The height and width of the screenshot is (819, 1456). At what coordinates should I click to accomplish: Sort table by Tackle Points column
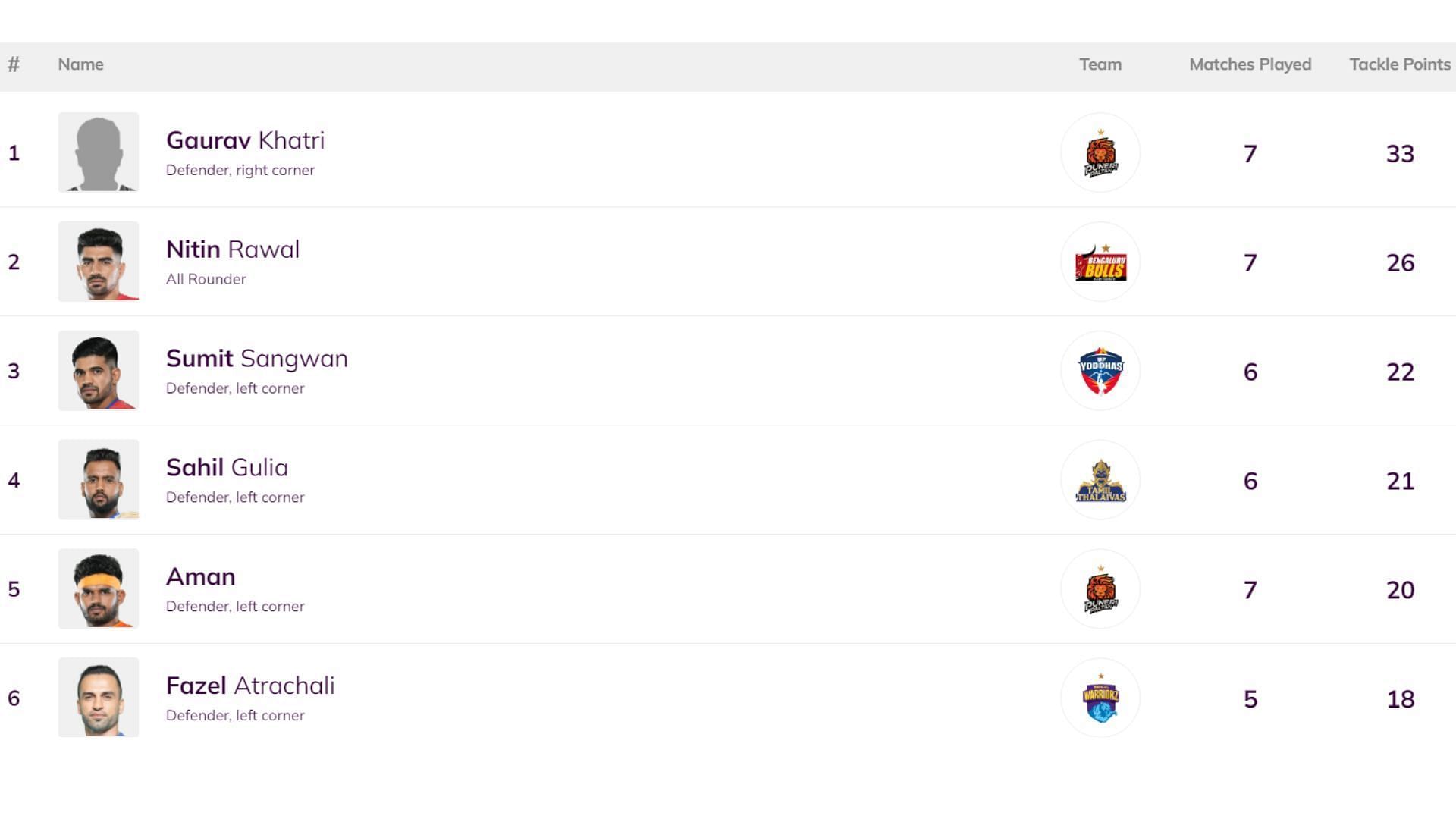[x=1399, y=64]
